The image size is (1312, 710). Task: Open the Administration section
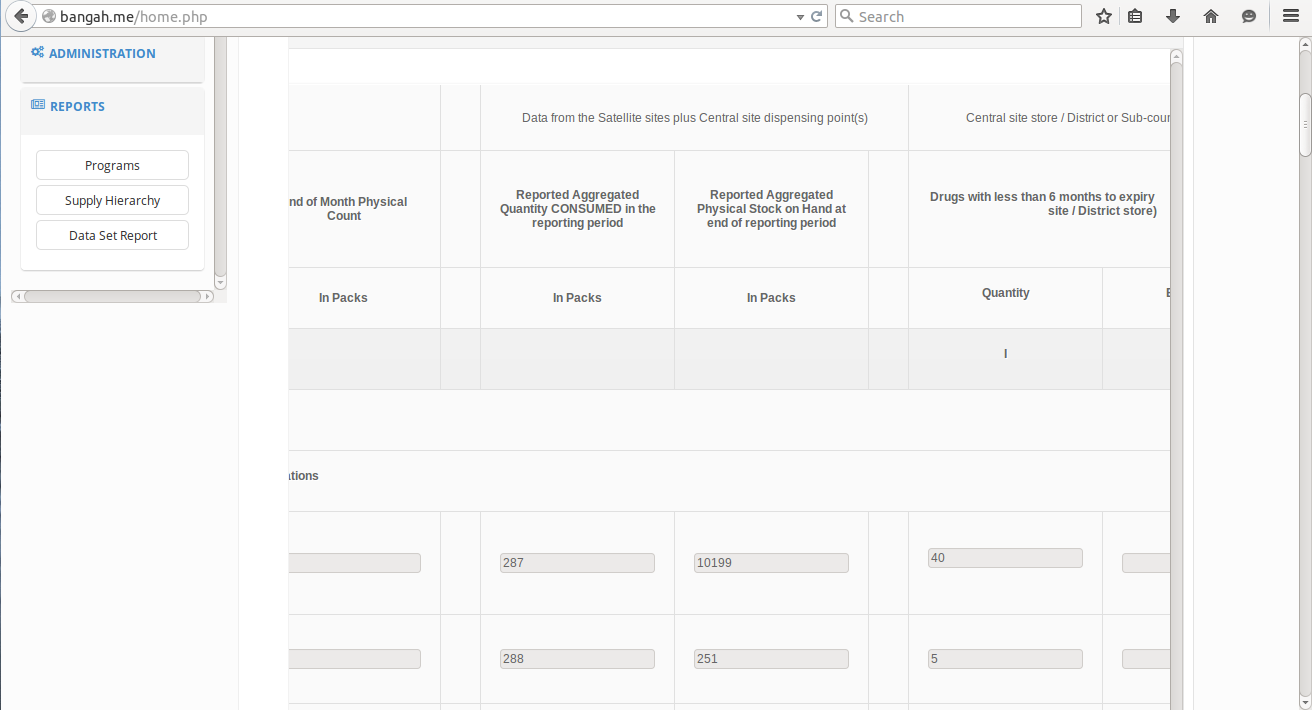coord(102,53)
